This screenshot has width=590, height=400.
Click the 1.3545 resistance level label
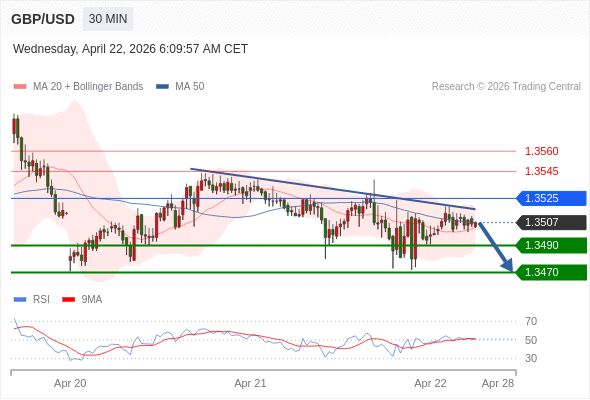(541, 171)
